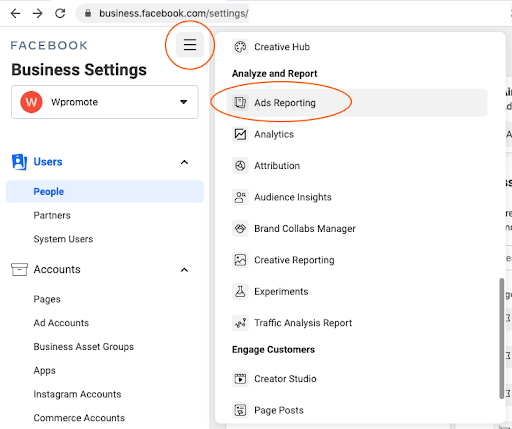Click the Ads Reporting icon

[x=240, y=103]
